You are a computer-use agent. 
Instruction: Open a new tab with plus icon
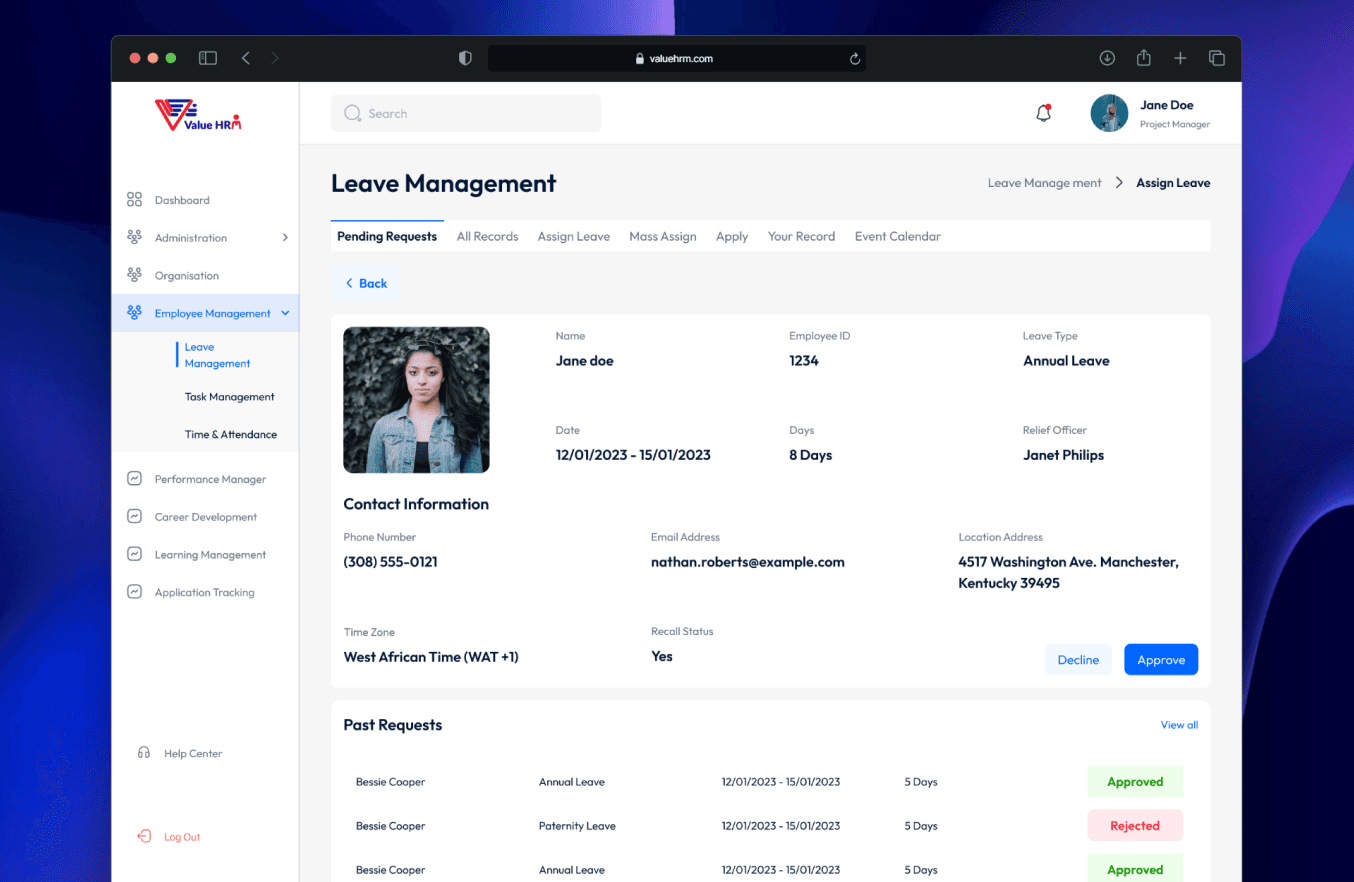(x=1180, y=58)
